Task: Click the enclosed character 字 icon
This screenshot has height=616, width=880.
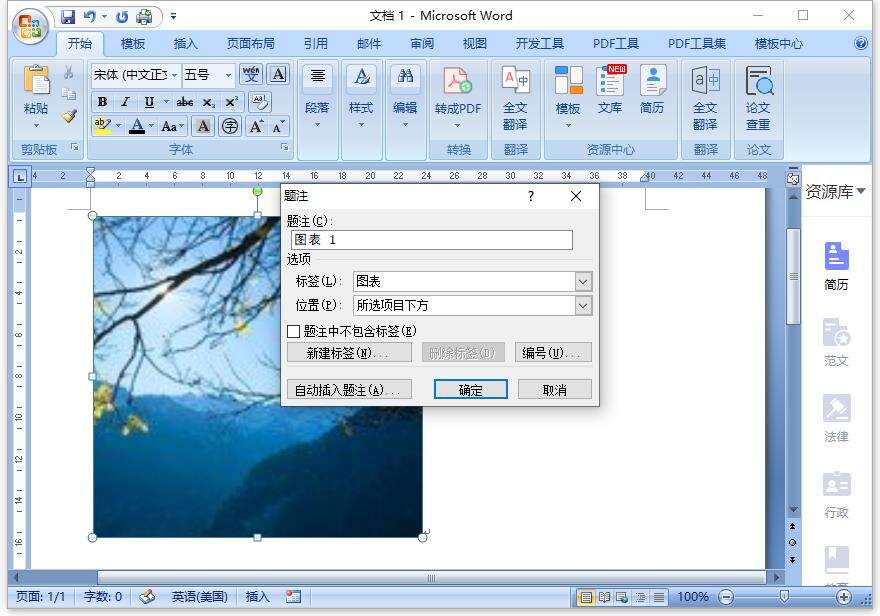Action: point(230,126)
